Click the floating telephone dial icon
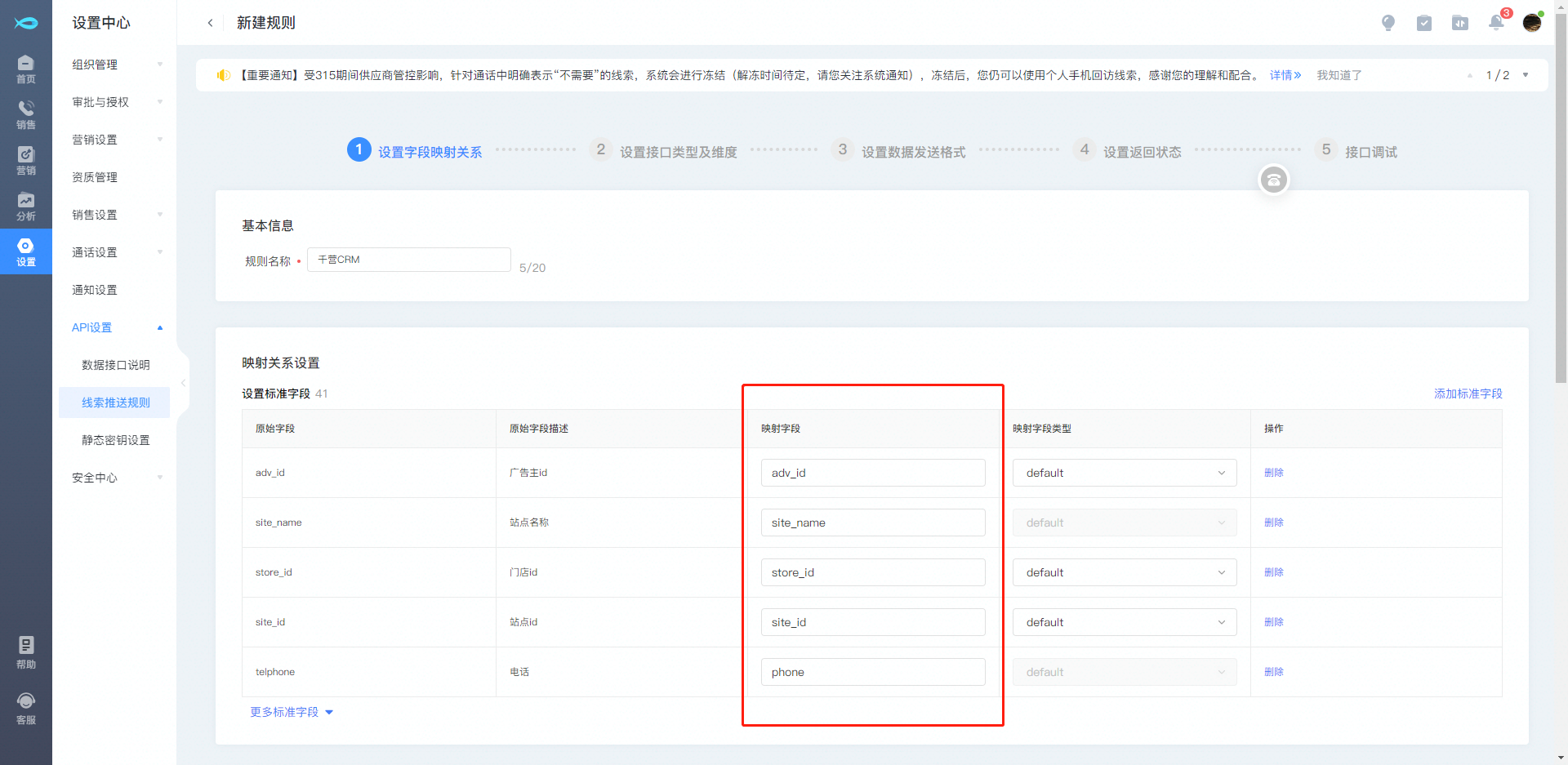This screenshot has width=1568, height=765. click(x=1273, y=180)
